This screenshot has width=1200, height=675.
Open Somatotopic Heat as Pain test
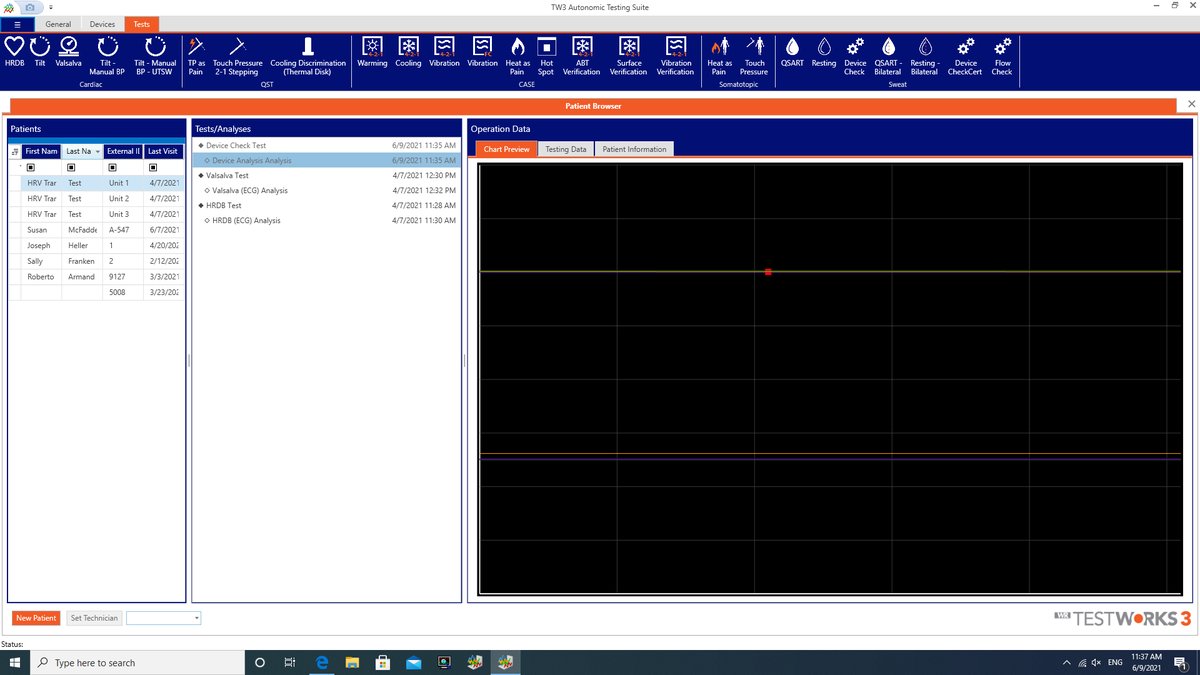(x=719, y=55)
